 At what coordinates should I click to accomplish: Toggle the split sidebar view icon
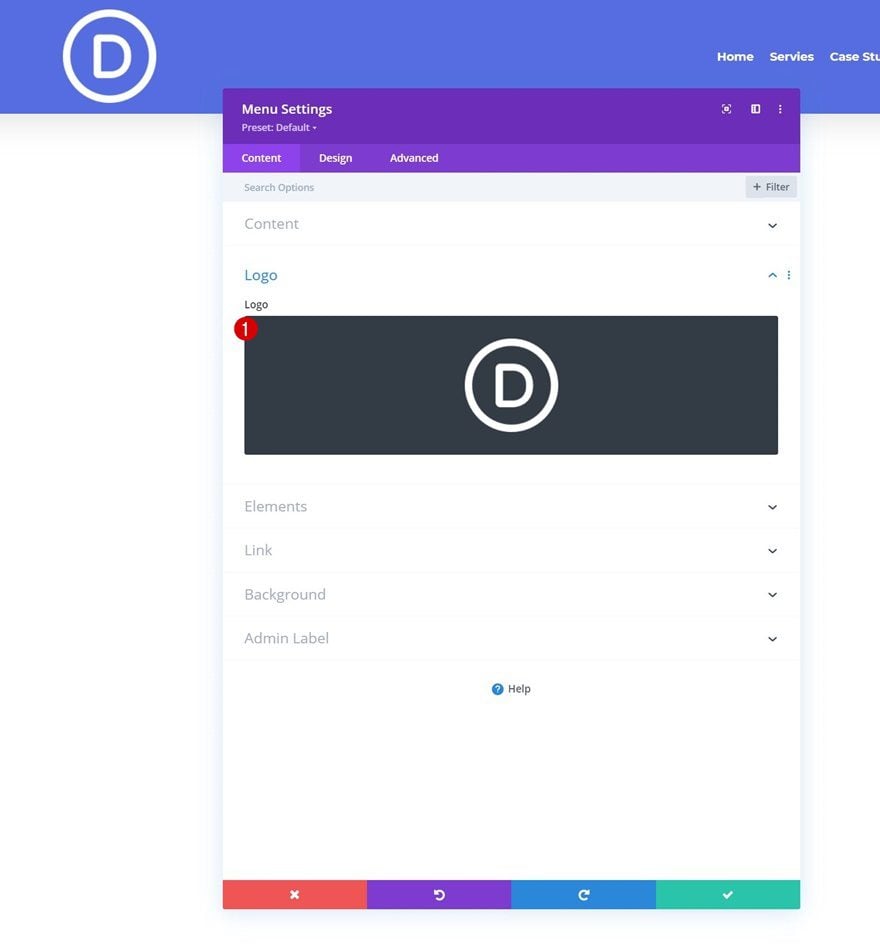[755, 109]
